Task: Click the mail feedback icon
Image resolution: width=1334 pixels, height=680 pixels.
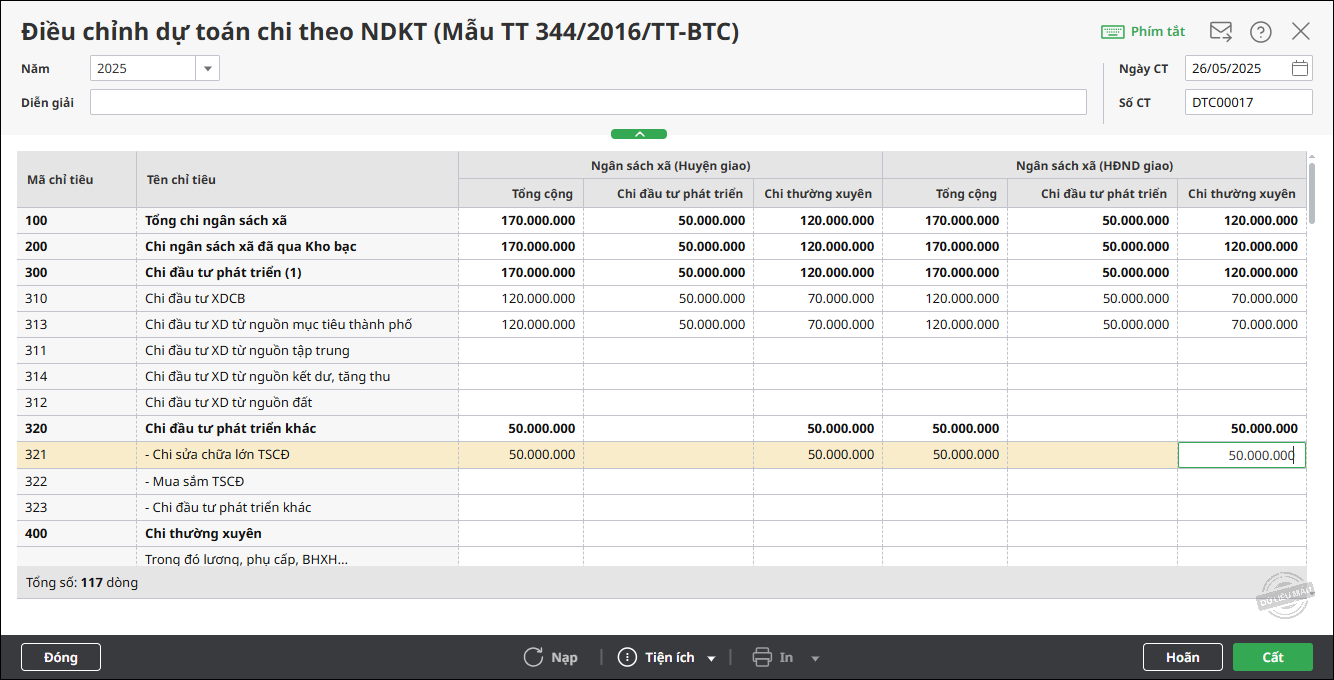Action: pyautogui.click(x=1221, y=32)
